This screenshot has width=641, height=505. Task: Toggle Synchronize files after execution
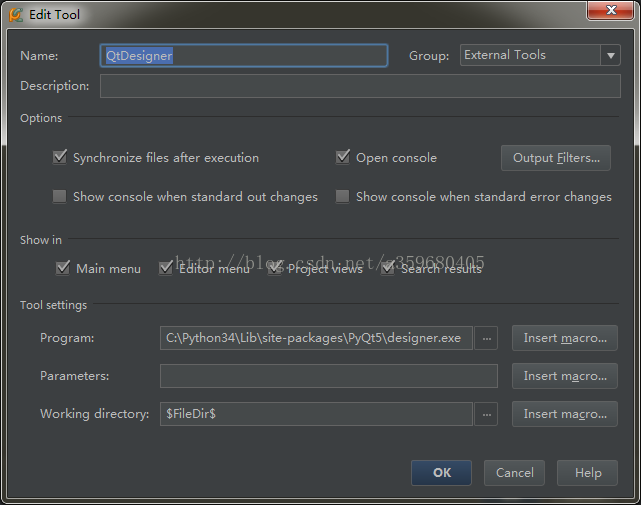(x=60, y=157)
